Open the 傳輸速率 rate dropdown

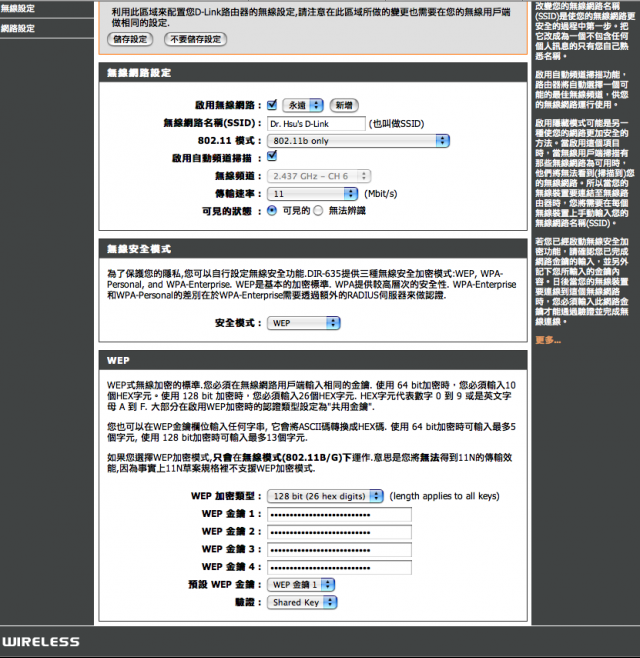point(313,194)
